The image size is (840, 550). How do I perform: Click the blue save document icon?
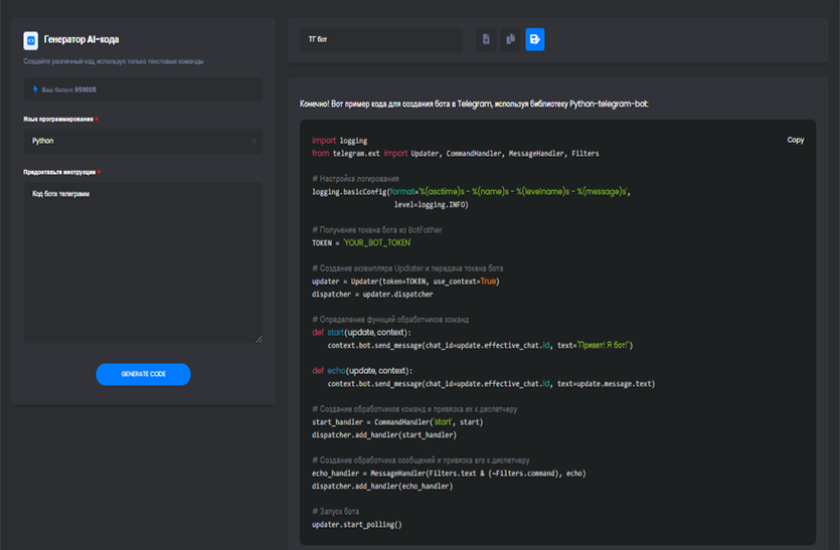pyautogui.click(x=535, y=39)
